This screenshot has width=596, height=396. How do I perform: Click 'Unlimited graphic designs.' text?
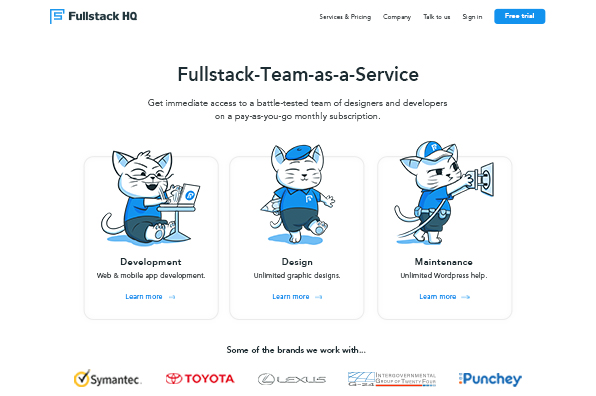297,276
